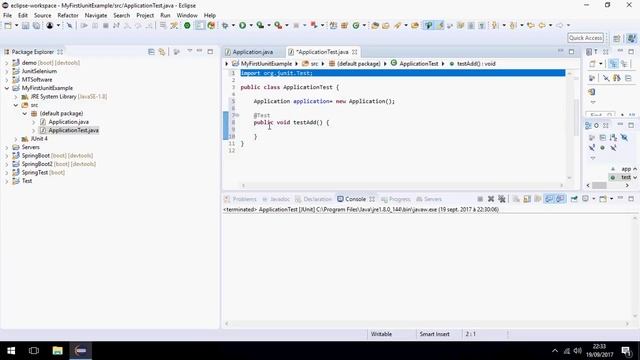The image size is (640, 360).
Task: Open the Run button dropdown arrow
Action: (251, 25)
